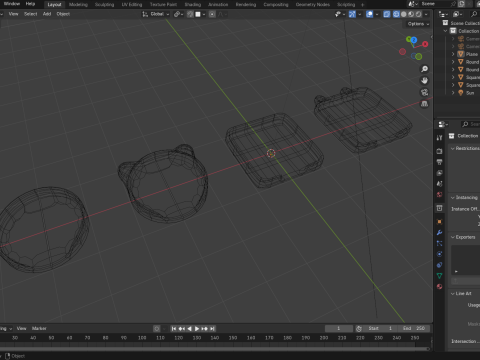The image size is (480, 360).
Task: Open the Object Constraints tab icon
Action: [439, 265]
